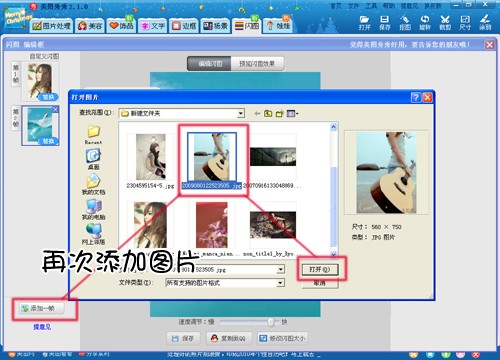
Task: Click the 取消 (Cancel) button
Action: (x=320, y=283)
